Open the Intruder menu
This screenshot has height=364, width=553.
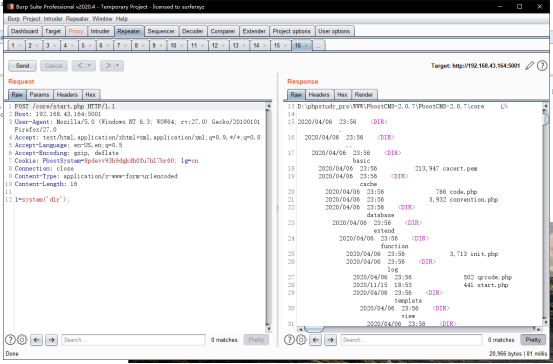(53, 19)
